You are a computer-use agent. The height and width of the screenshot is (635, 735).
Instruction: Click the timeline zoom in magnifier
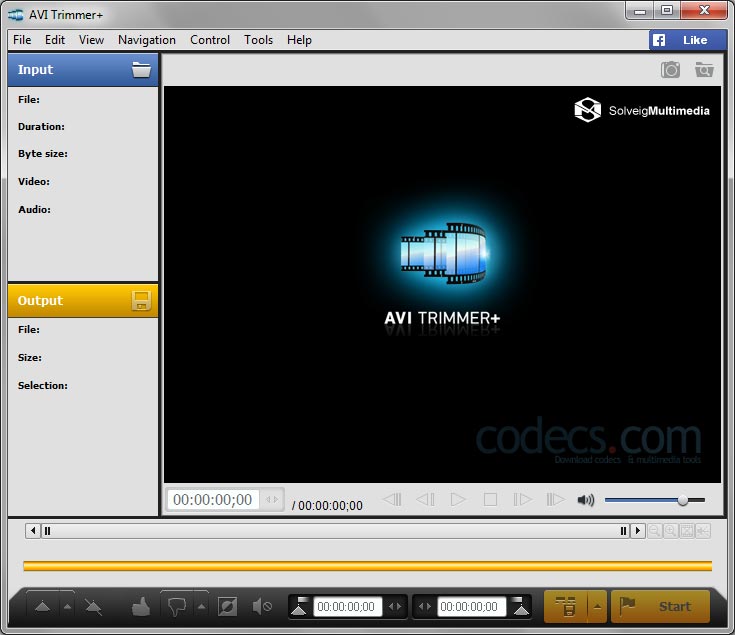point(671,531)
